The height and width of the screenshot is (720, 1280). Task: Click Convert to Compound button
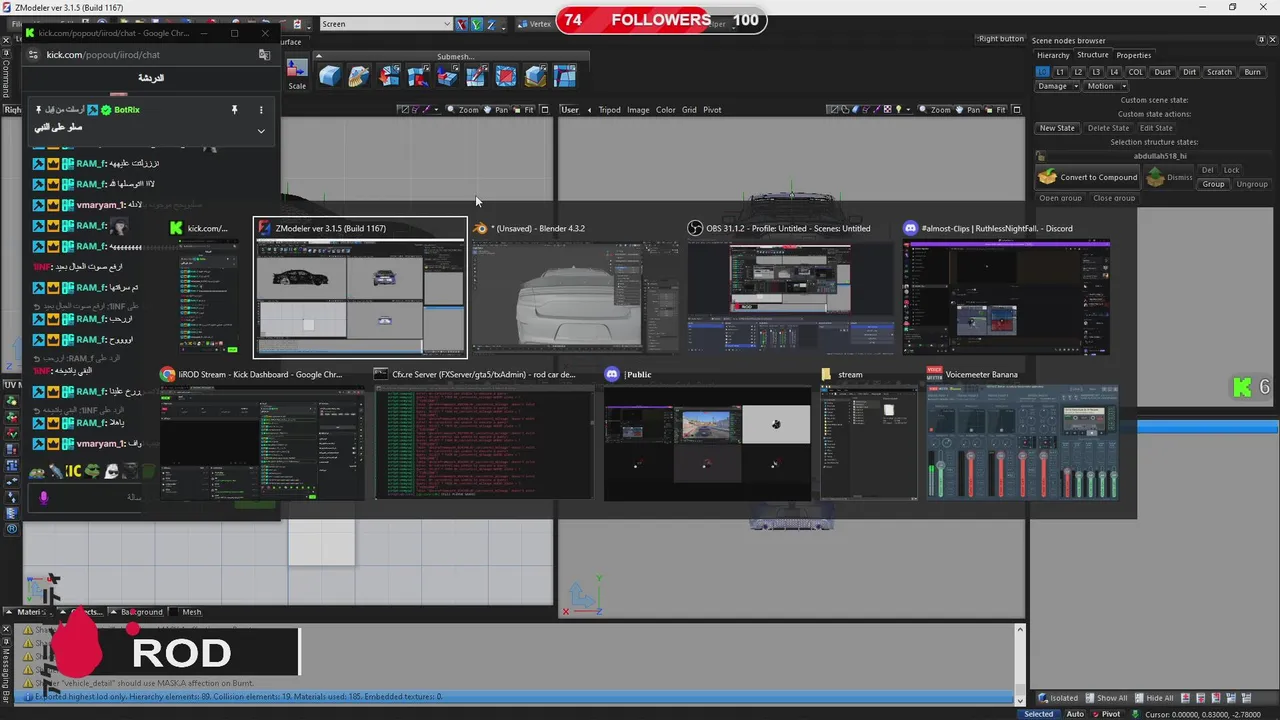1088,177
